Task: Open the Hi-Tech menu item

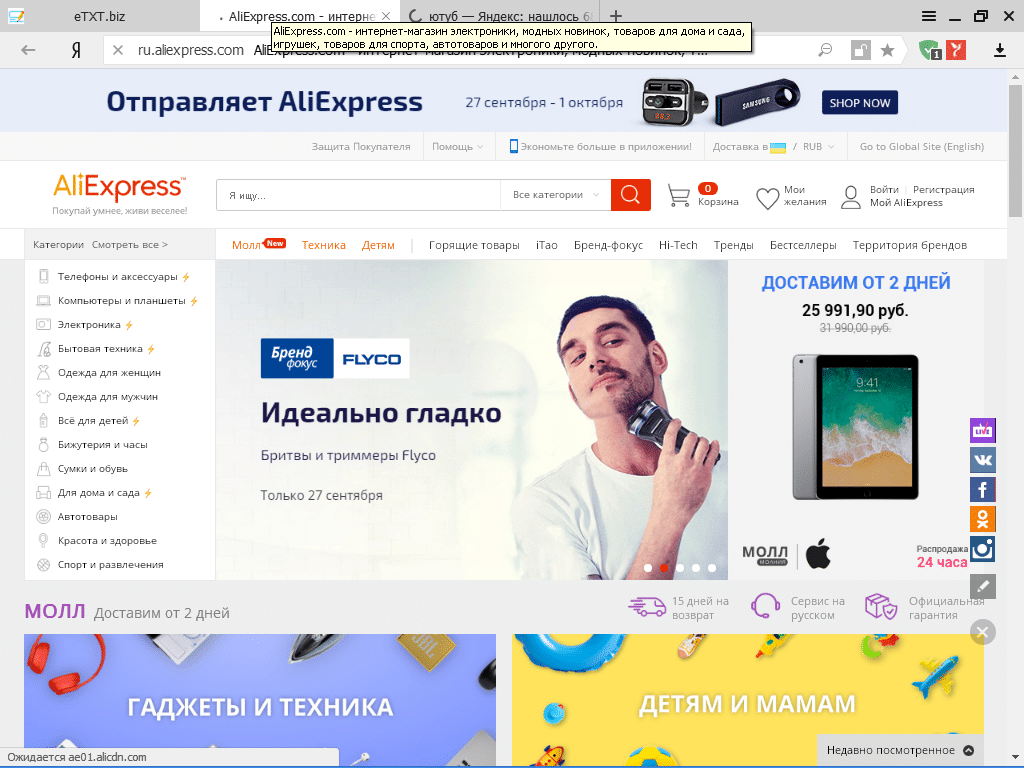Action: [678, 245]
